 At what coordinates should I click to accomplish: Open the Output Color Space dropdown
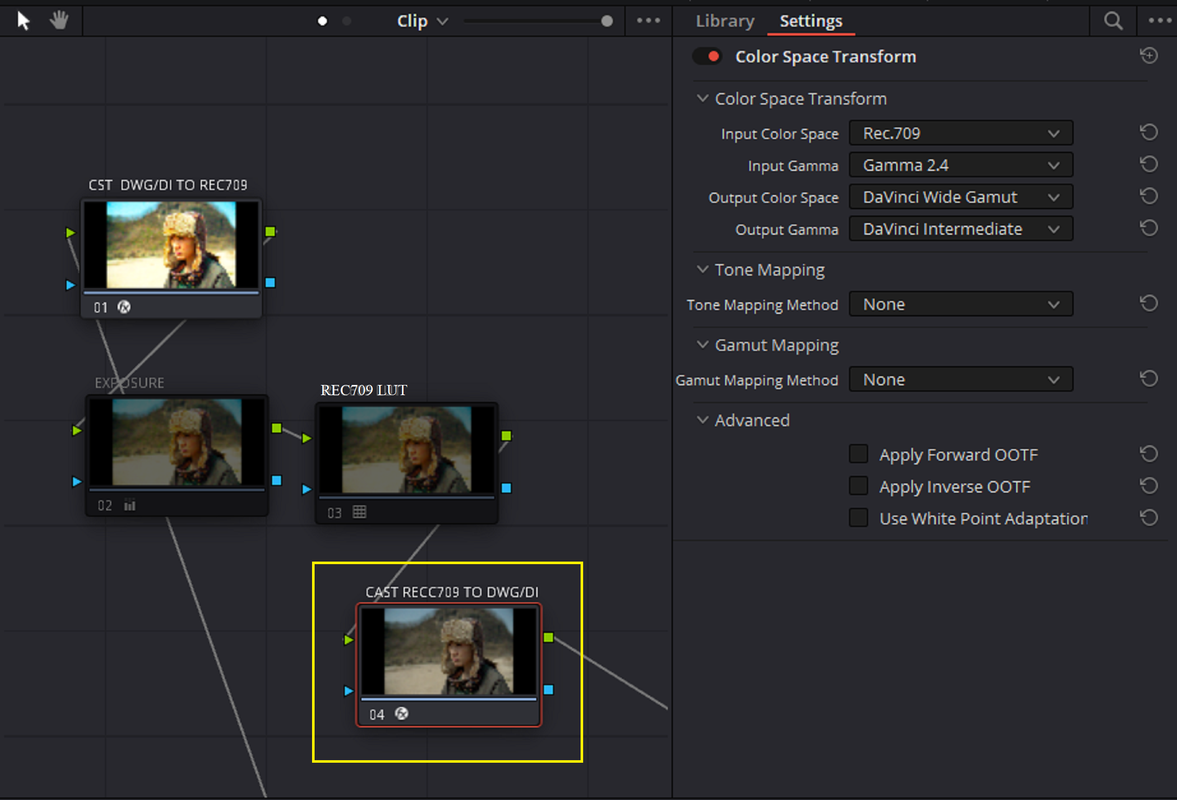click(961, 197)
